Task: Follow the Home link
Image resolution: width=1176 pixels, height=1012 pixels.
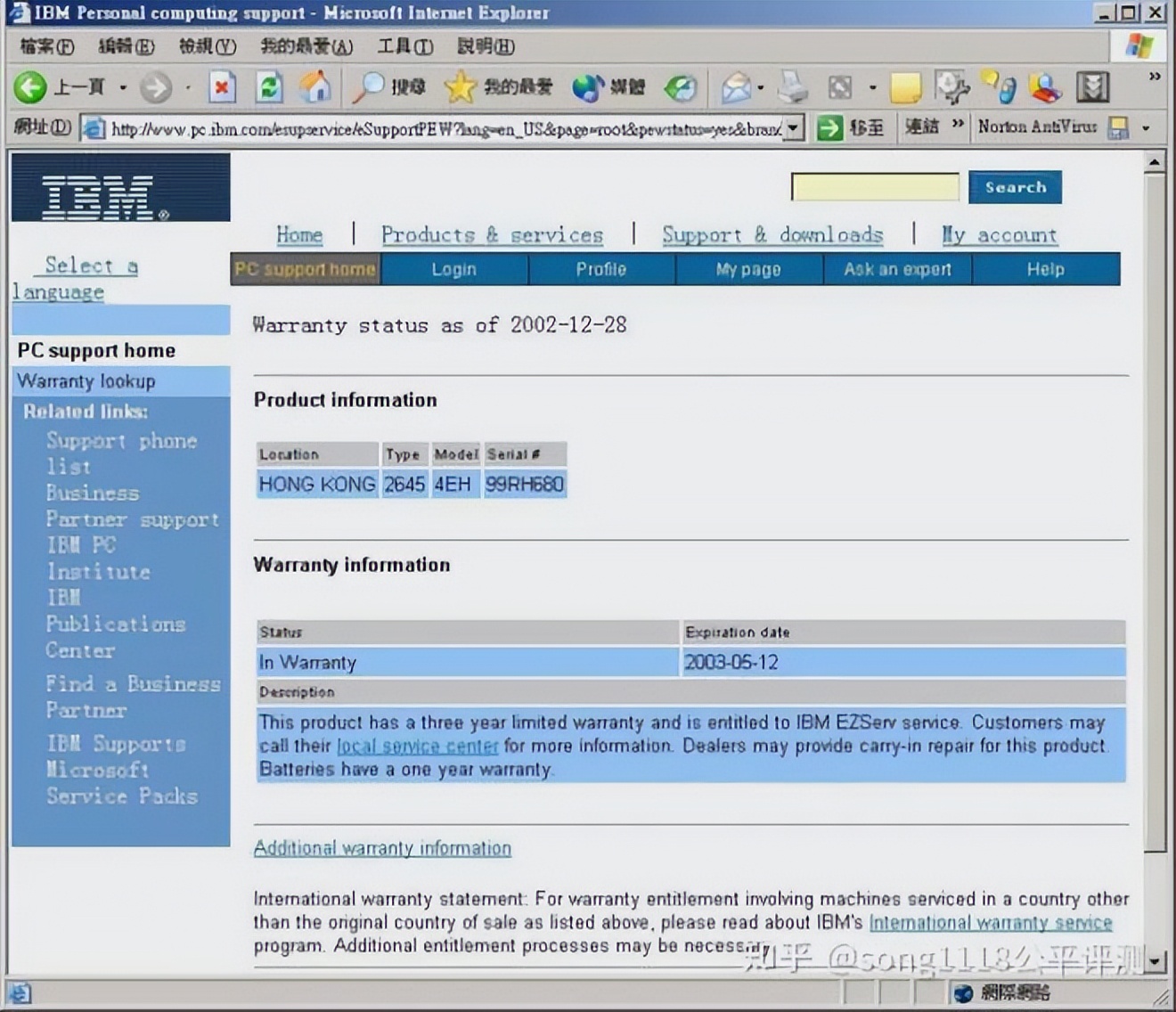Action: pos(299,235)
